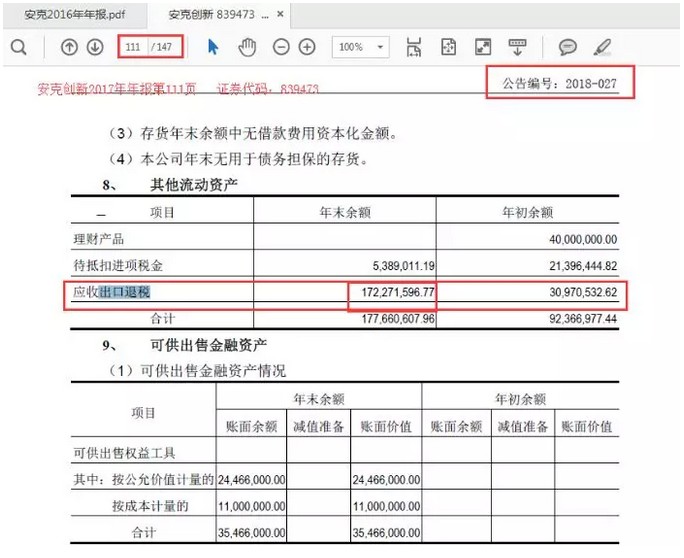Activate the hand pan tool
The image size is (684, 558).
tap(247, 47)
